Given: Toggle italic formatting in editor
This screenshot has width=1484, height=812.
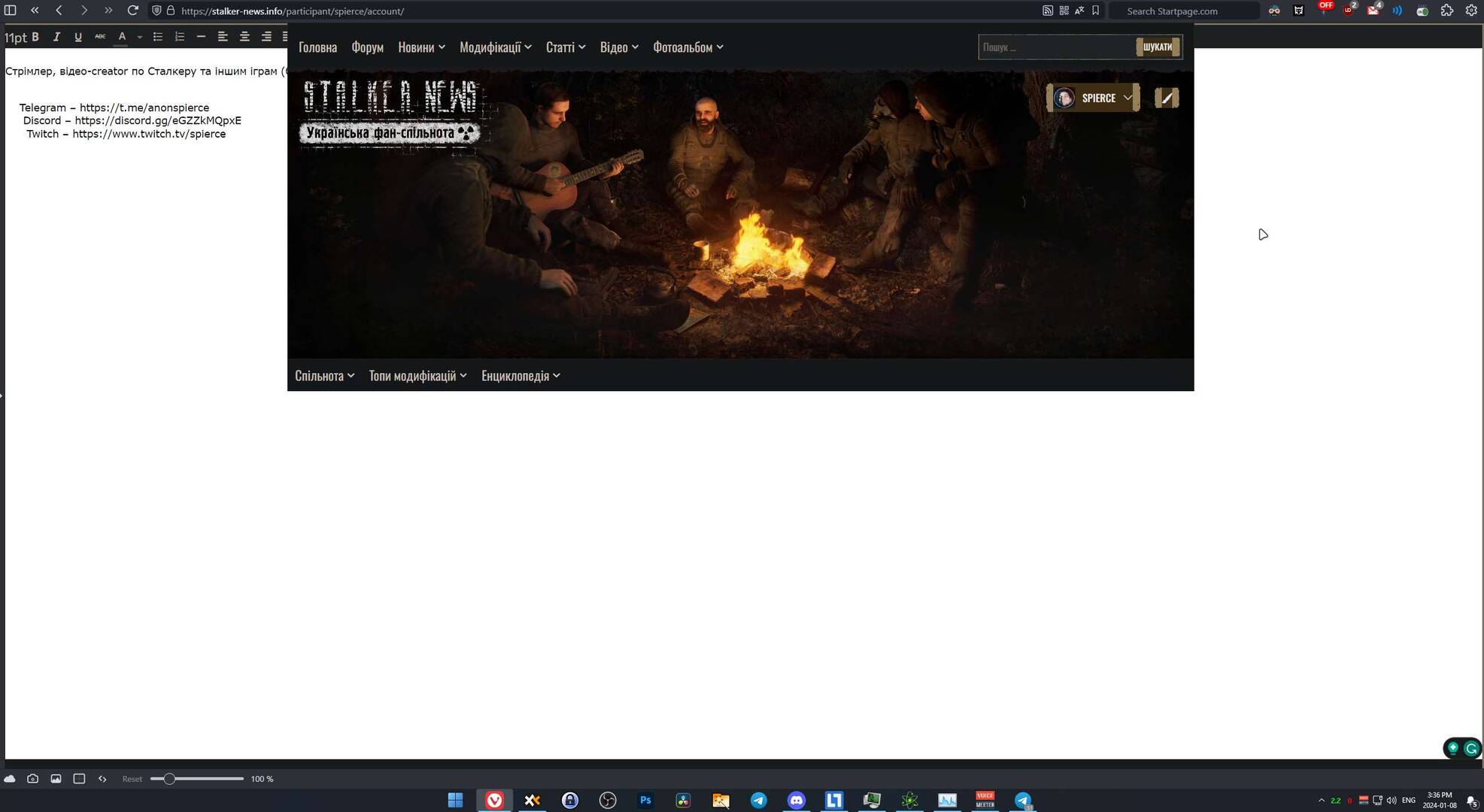Looking at the screenshot, I should point(56,37).
